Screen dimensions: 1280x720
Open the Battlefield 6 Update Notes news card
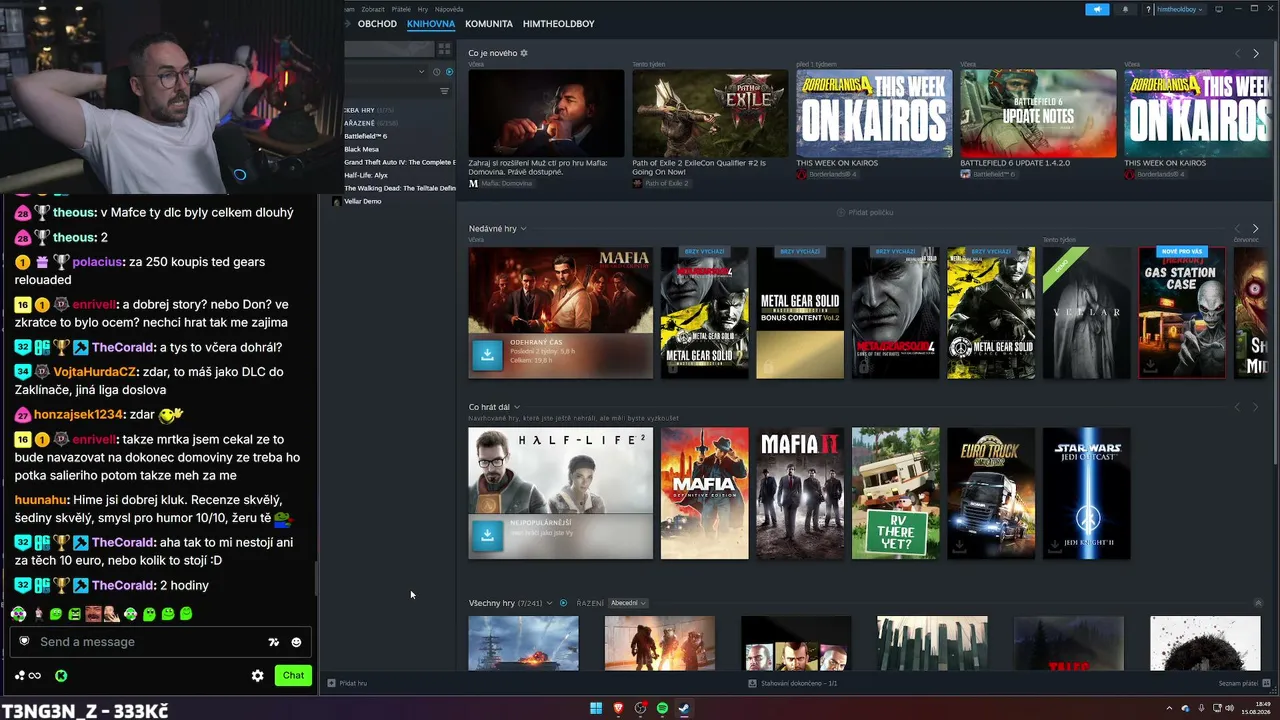tap(1038, 113)
